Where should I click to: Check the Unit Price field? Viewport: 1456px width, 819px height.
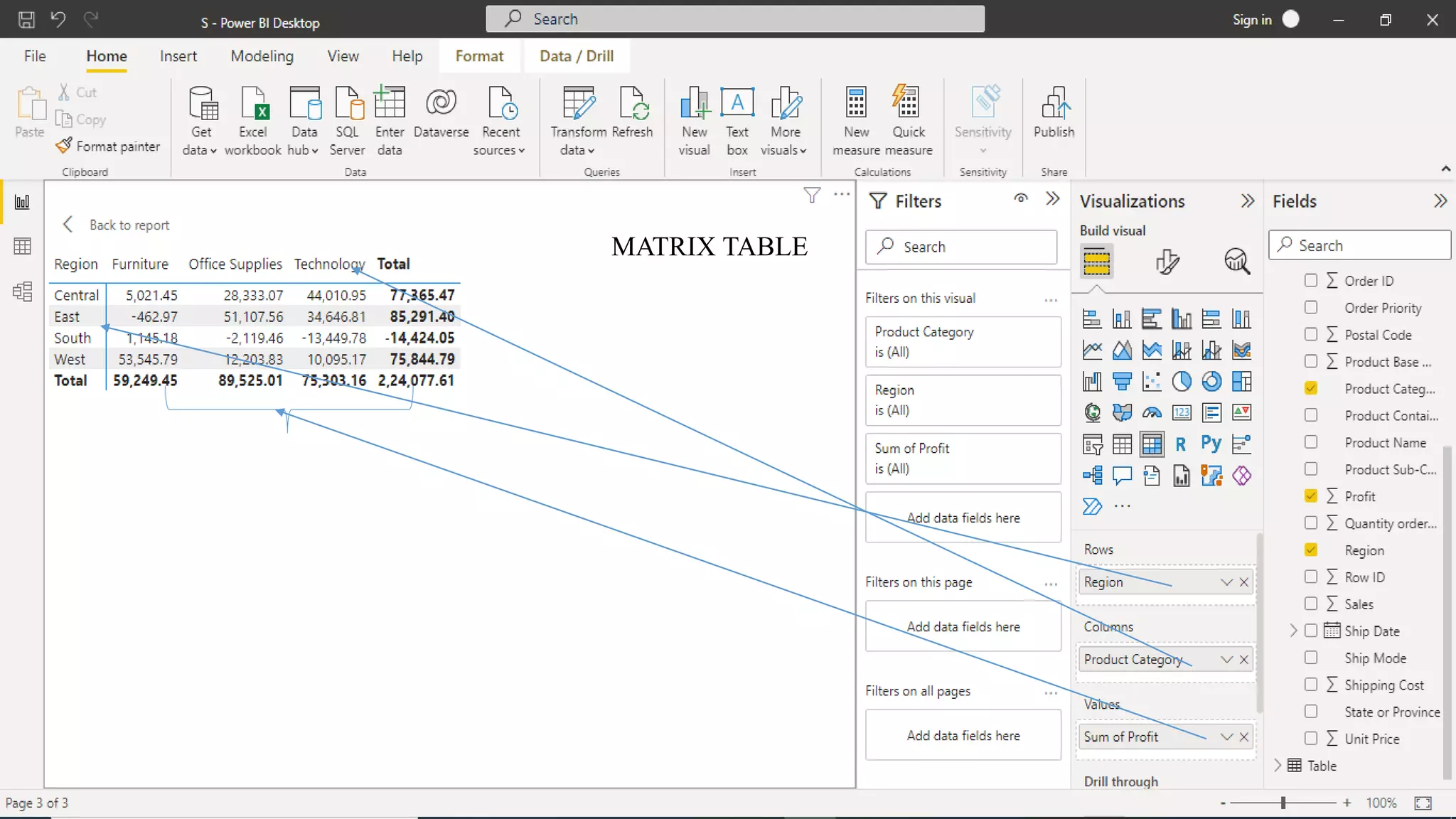(1311, 738)
